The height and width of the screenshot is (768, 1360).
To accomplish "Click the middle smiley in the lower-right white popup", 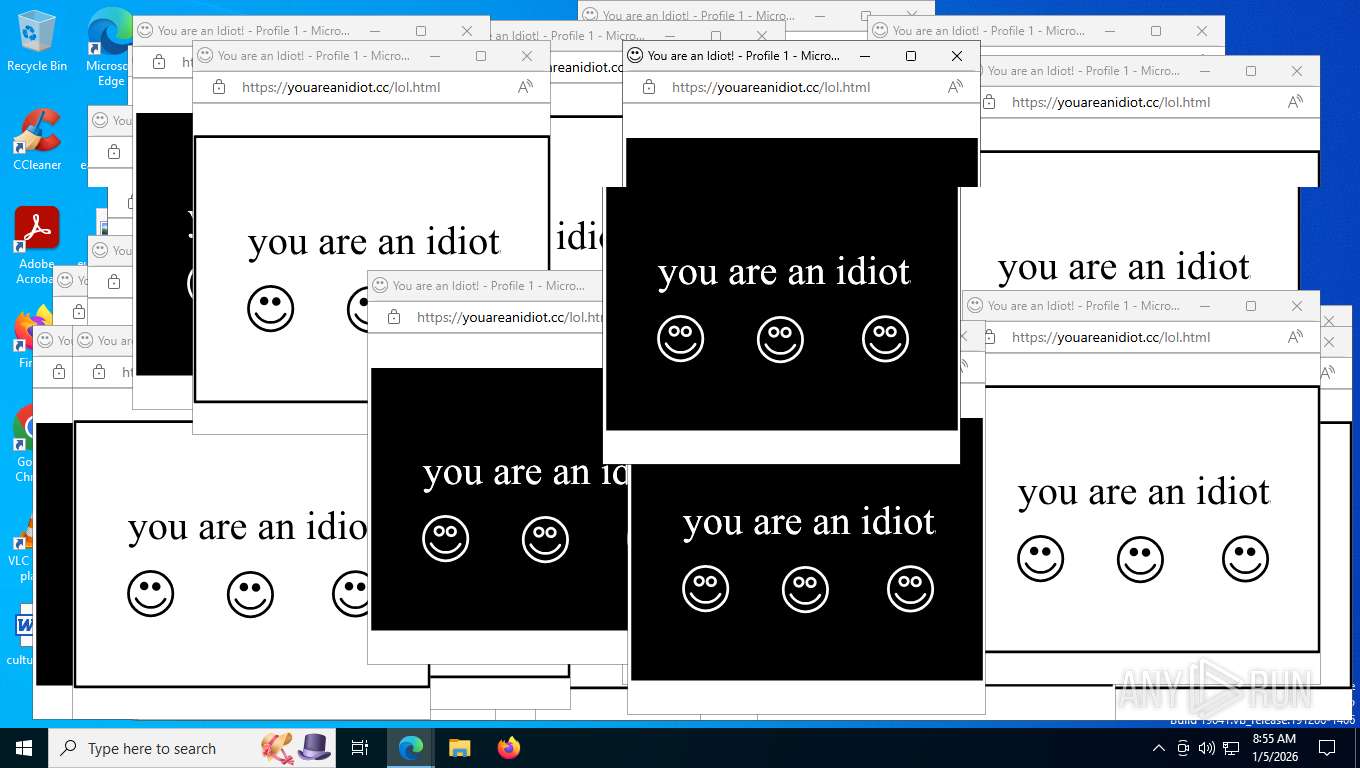I will coord(1140,559).
